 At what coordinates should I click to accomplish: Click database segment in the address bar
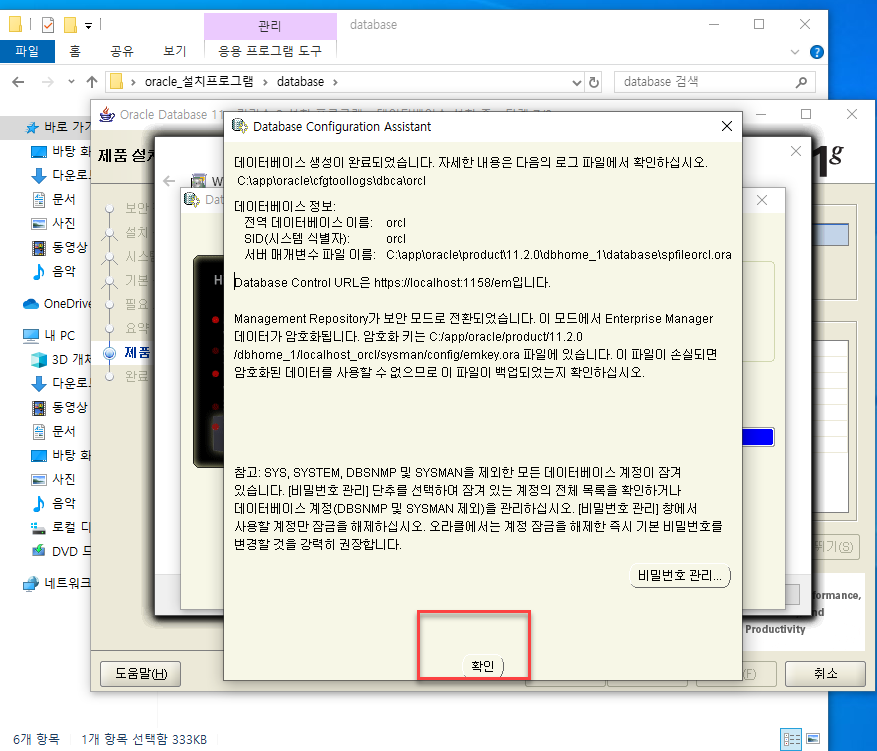[300, 82]
